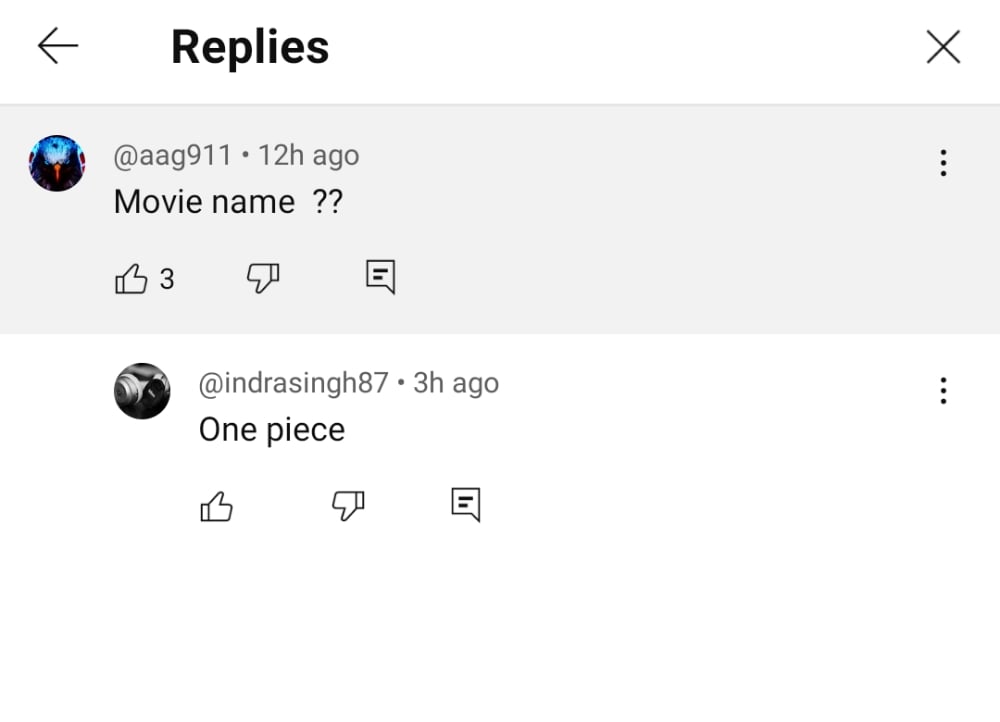Select the "One piece" reply text
Image resolution: width=1000 pixels, height=722 pixels.
[272, 429]
